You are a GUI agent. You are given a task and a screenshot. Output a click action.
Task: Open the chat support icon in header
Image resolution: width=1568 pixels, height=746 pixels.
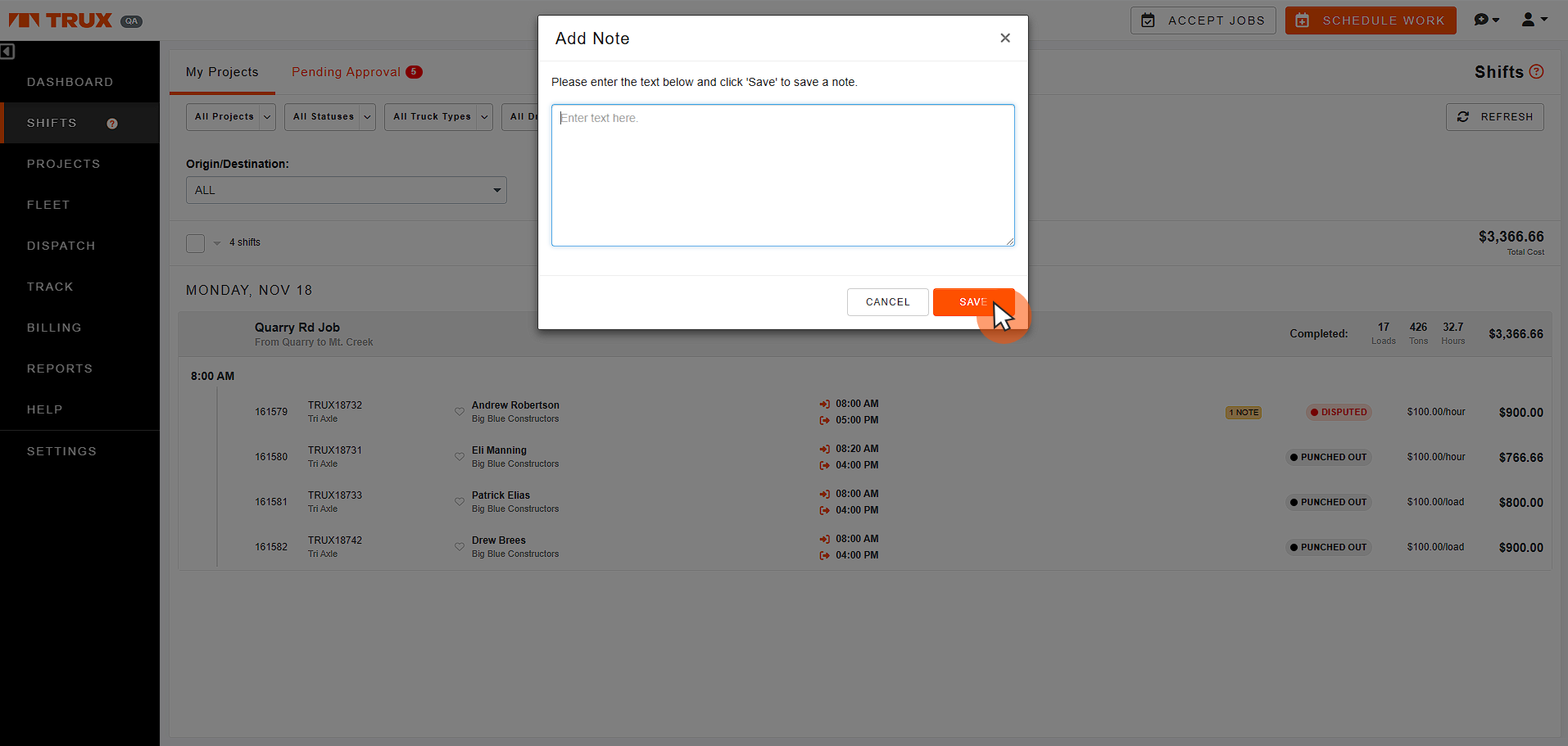coord(1485,20)
